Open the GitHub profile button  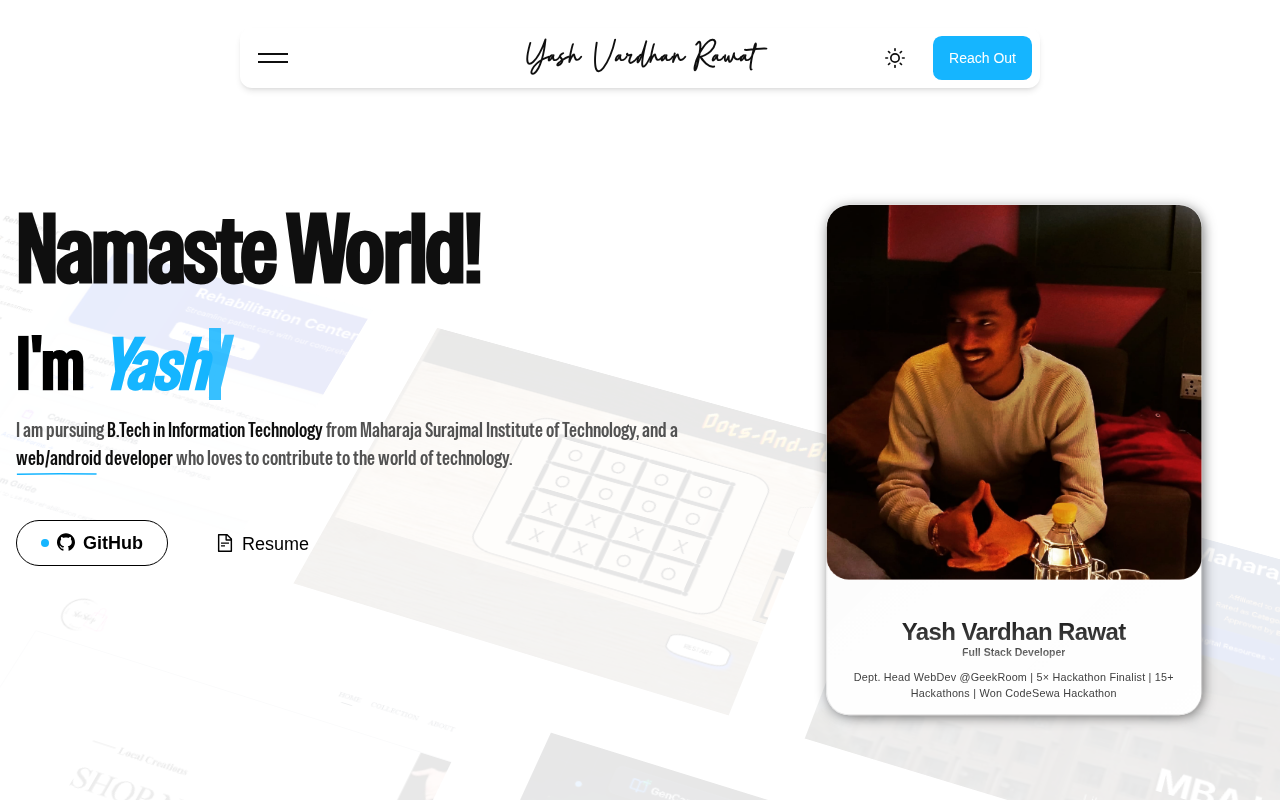tap(92, 543)
